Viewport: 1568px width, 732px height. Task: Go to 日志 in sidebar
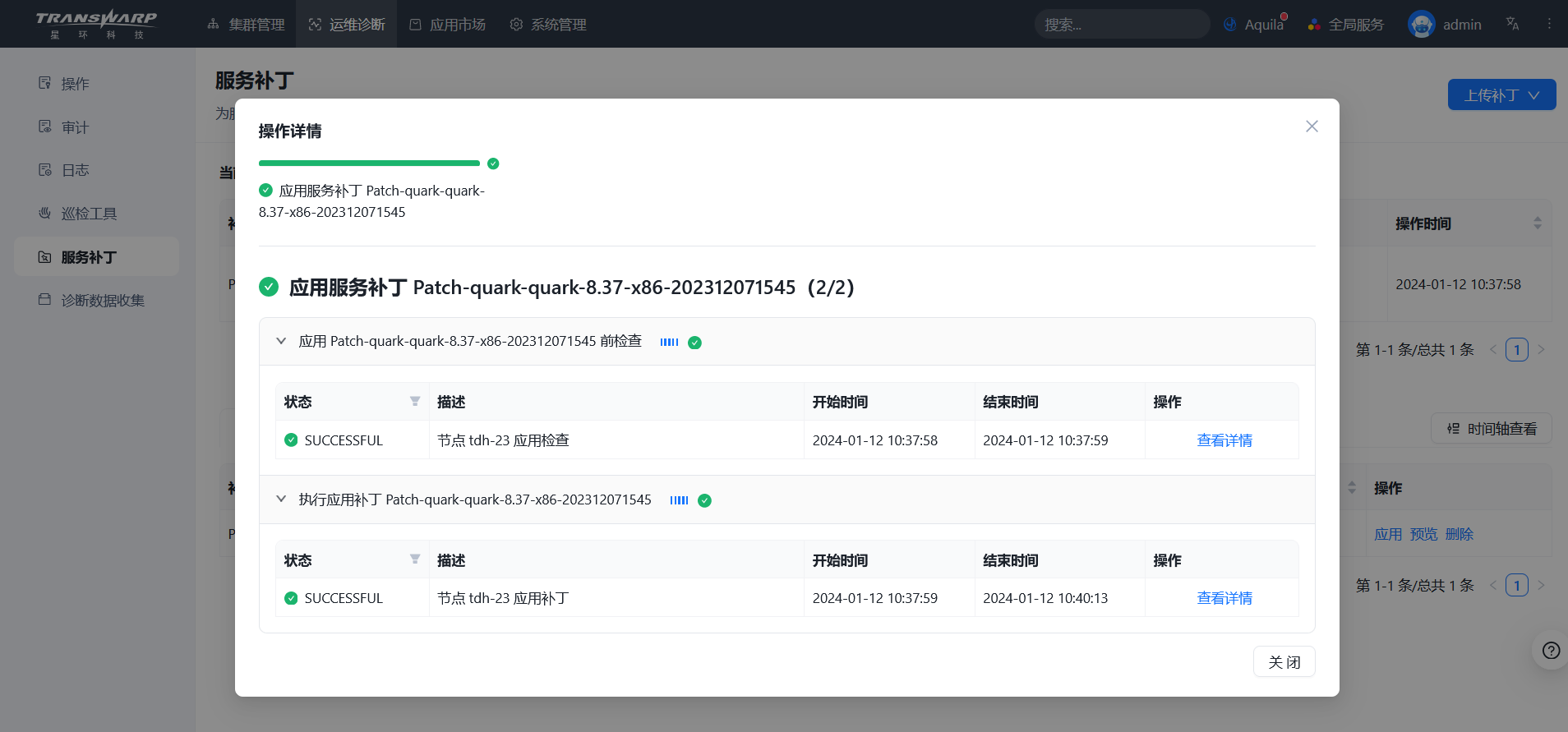click(96, 170)
